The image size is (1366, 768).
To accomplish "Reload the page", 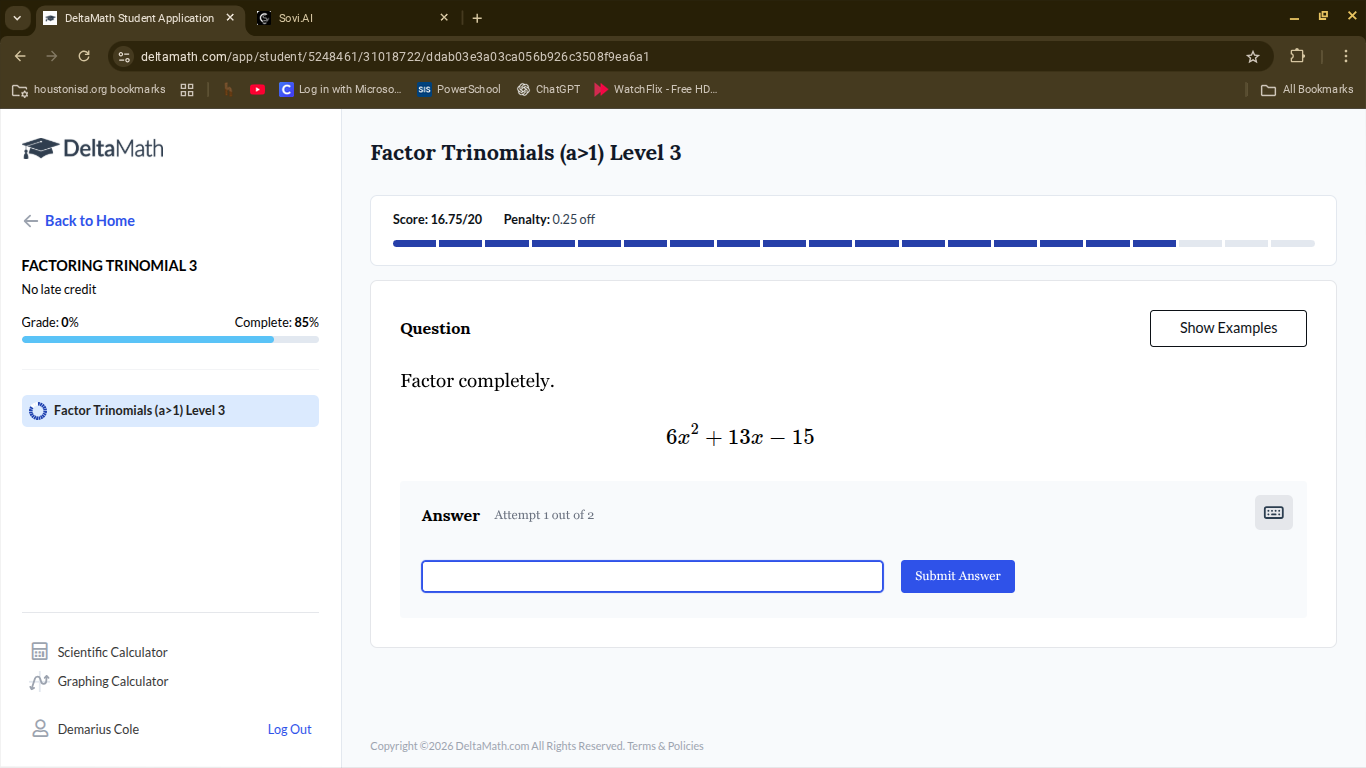I will coord(84,57).
